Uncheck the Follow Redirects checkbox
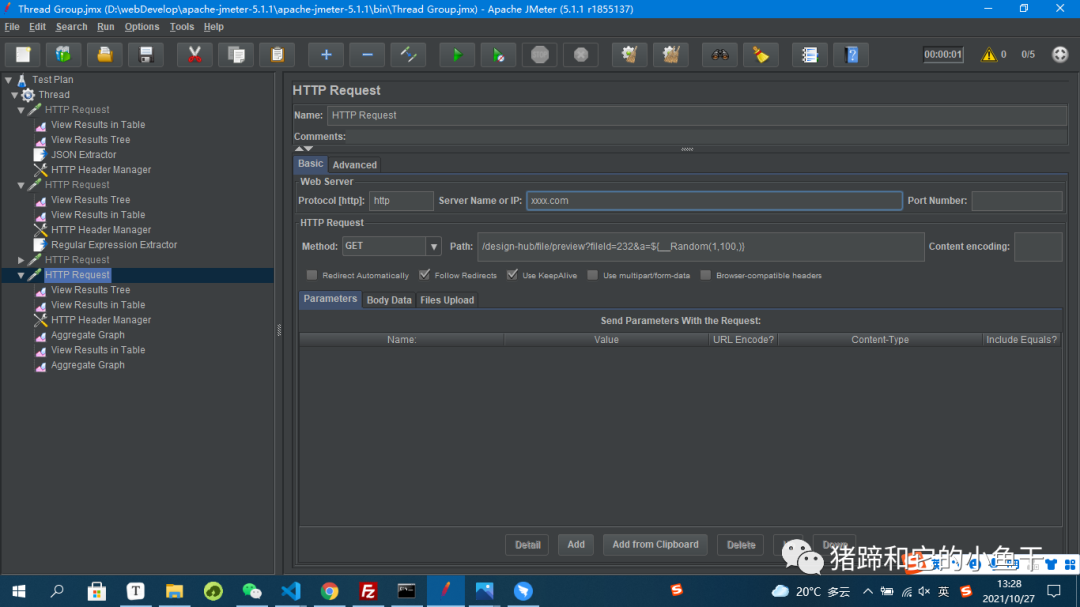Image resolution: width=1080 pixels, height=607 pixels. click(424, 274)
